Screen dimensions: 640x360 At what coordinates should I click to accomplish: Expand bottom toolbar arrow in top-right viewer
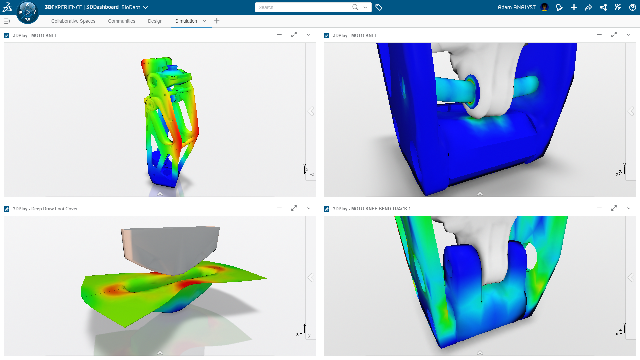point(480,194)
